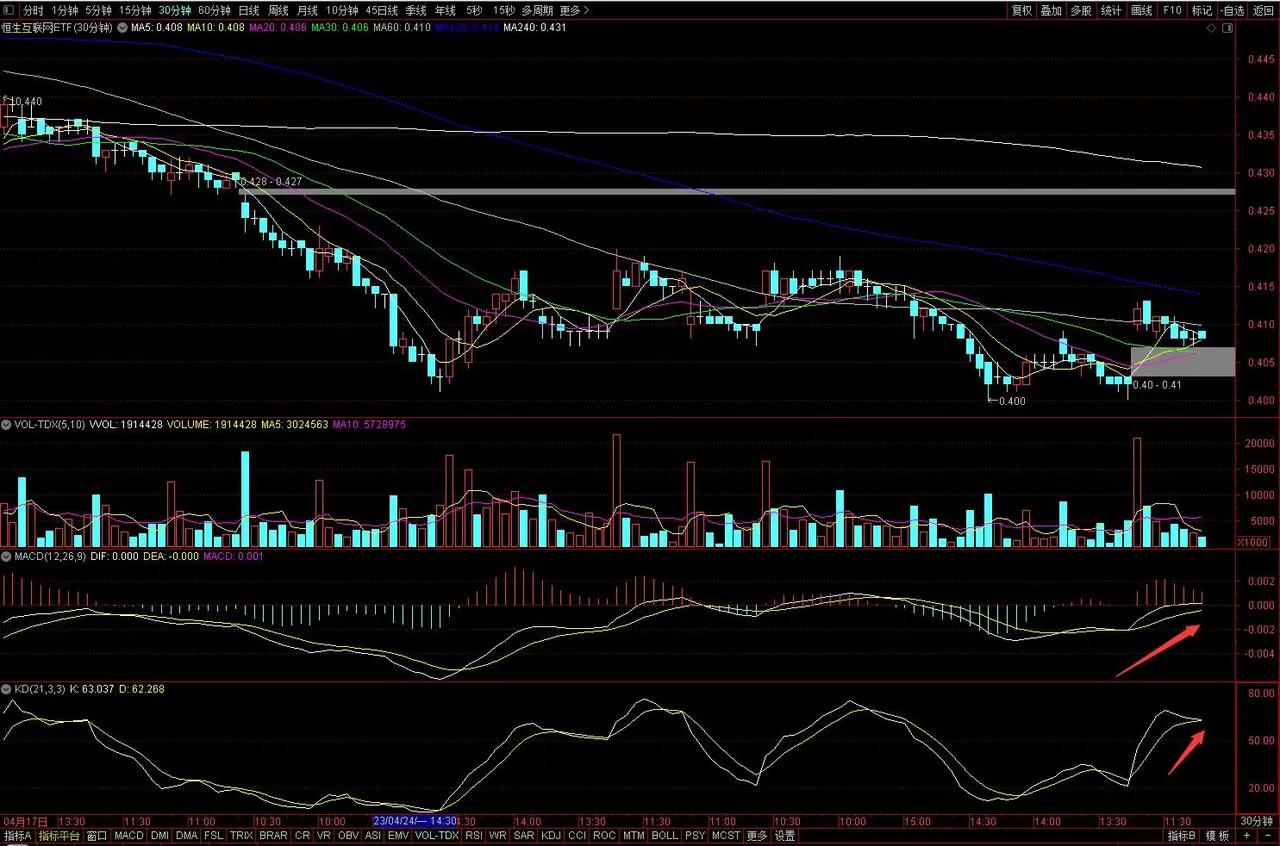1280x846 pixels.
Task: Select the 1分钟 period tab
Action: 65,10
